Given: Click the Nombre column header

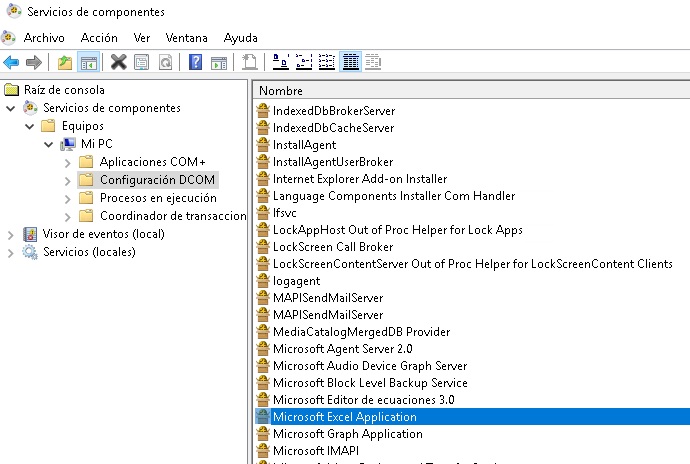Looking at the screenshot, I should [281, 91].
